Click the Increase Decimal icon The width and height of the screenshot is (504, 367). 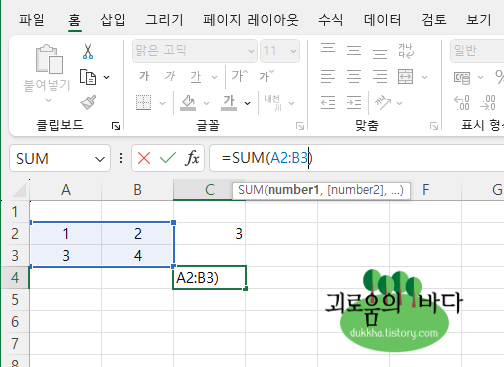click(462, 103)
